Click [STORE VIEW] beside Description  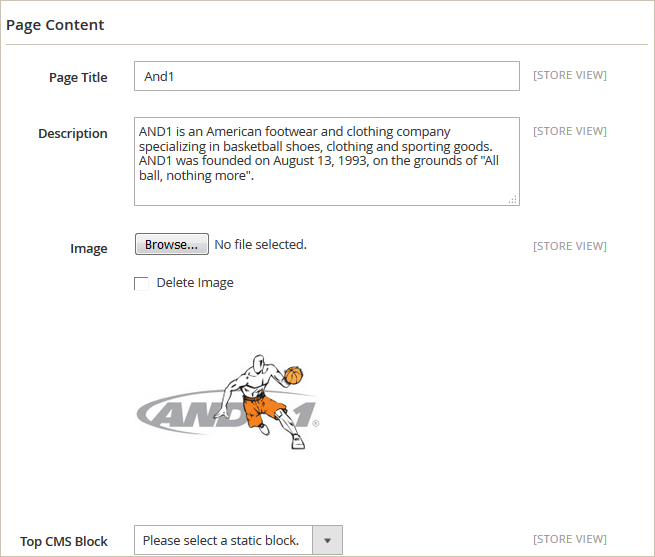click(x=570, y=131)
